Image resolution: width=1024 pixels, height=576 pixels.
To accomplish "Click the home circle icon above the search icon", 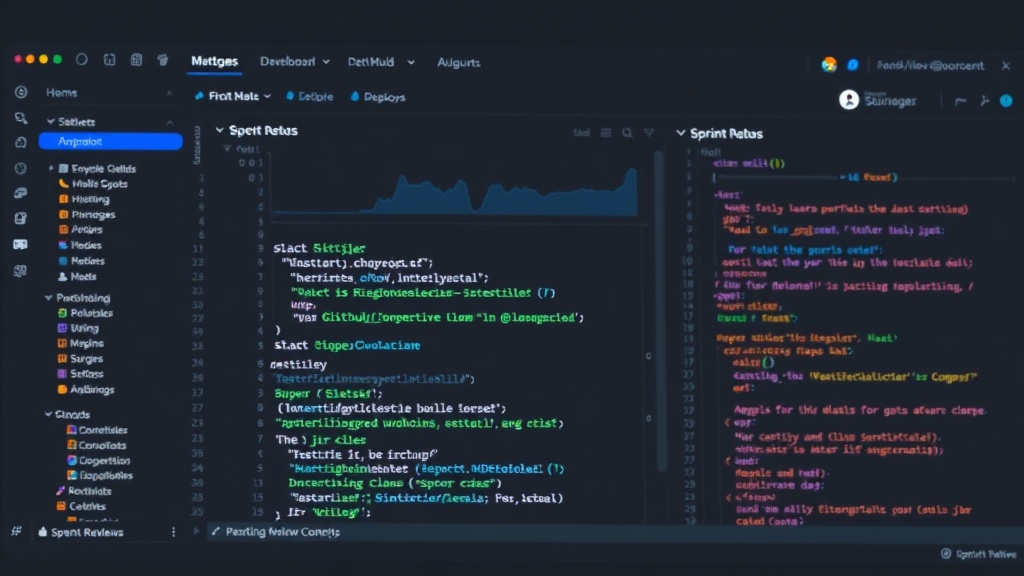I will click(x=21, y=92).
